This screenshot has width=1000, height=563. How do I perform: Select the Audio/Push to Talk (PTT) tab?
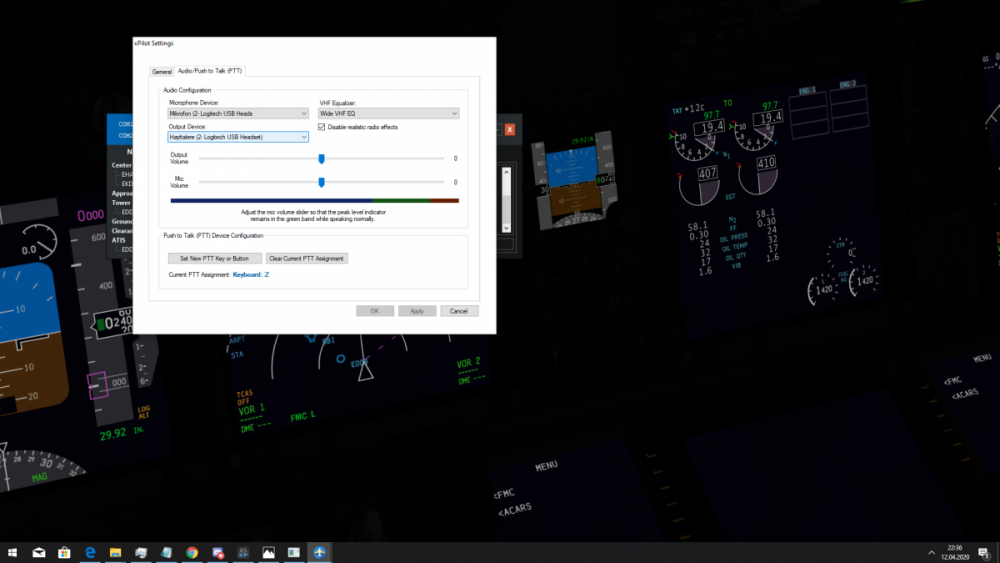210,71
